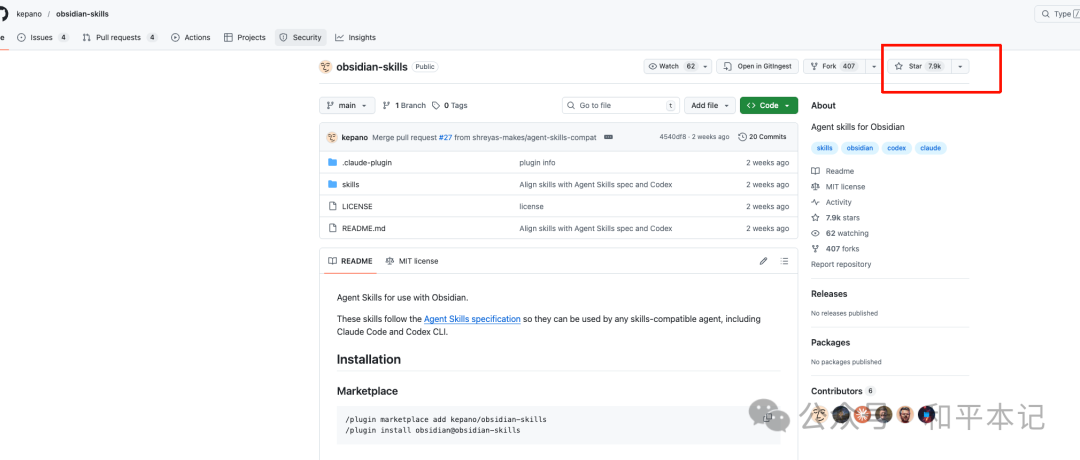Click kepano's avatar in the commit row
The width and height of the screenshot is (1080, 460).
332,137
